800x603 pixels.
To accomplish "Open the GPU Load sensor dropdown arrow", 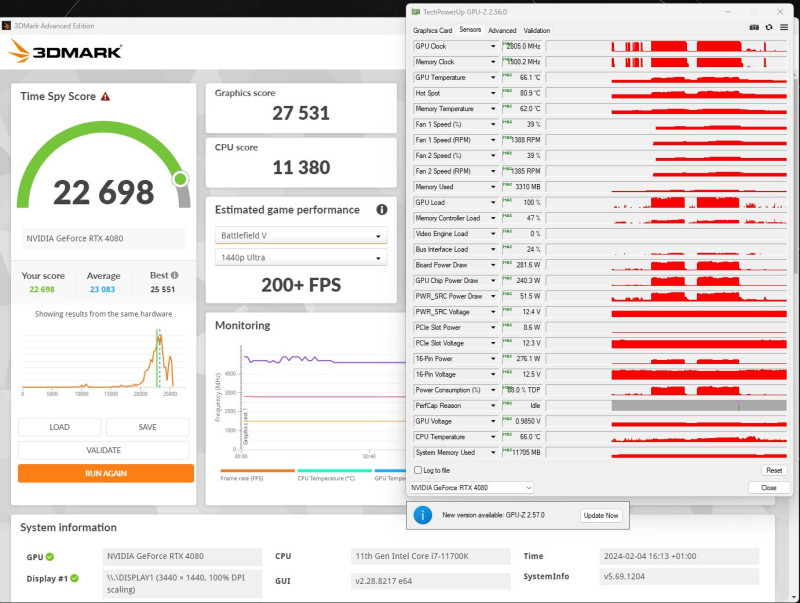I will [493, 203].
